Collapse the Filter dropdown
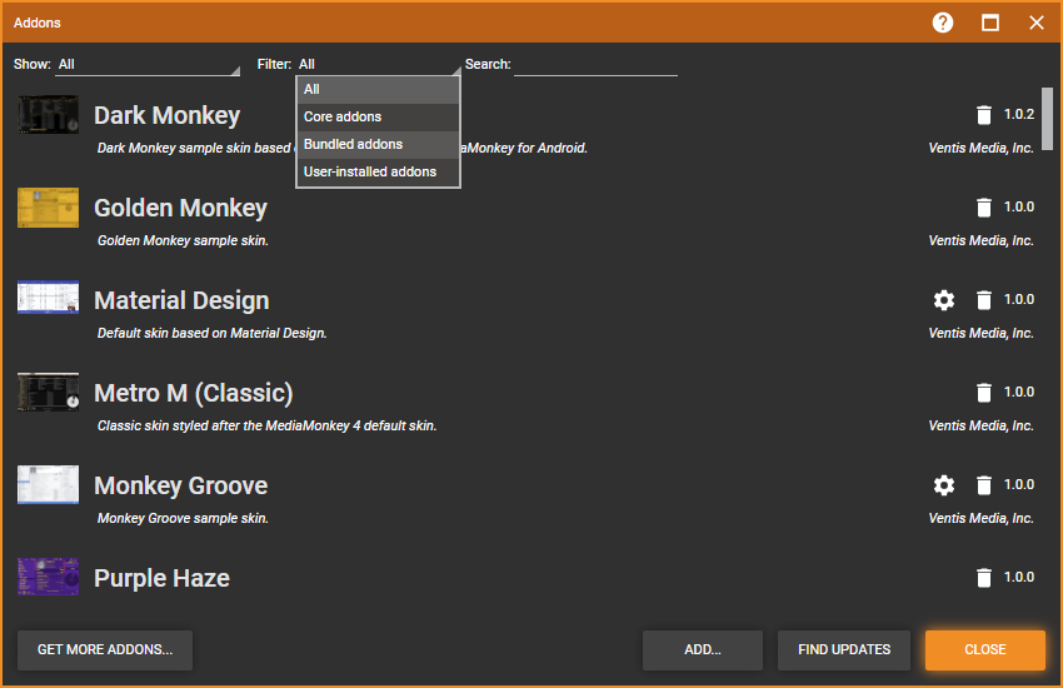Image resolution: width=1063 pixels, height=688 pixels. tap(378, 64)
